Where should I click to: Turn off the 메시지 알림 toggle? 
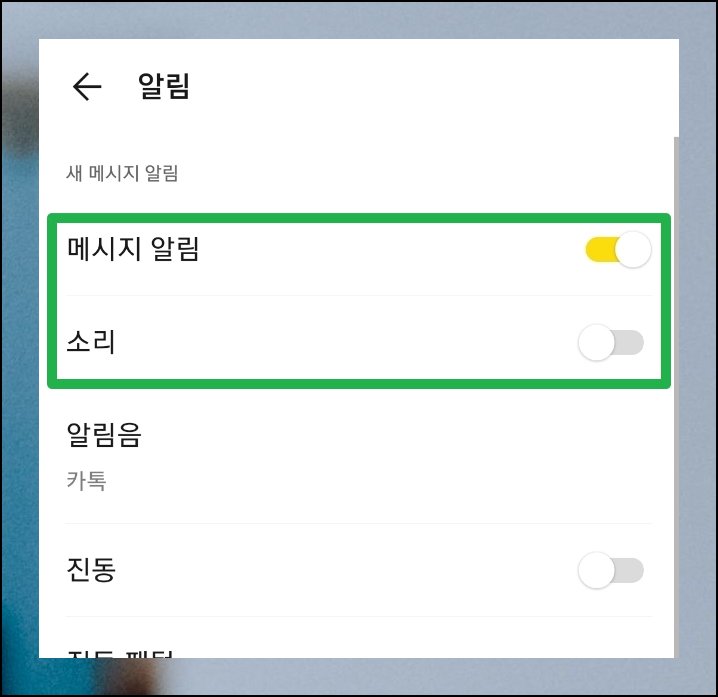pos(618,250)
